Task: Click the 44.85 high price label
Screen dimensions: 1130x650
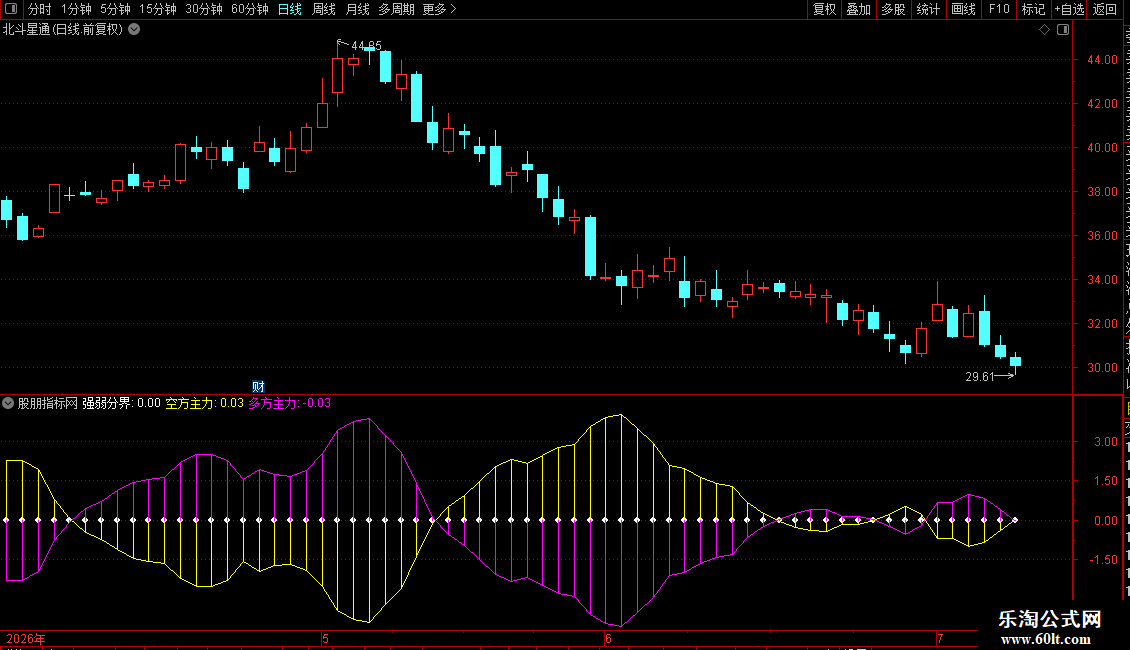Action: pos(366,45)
